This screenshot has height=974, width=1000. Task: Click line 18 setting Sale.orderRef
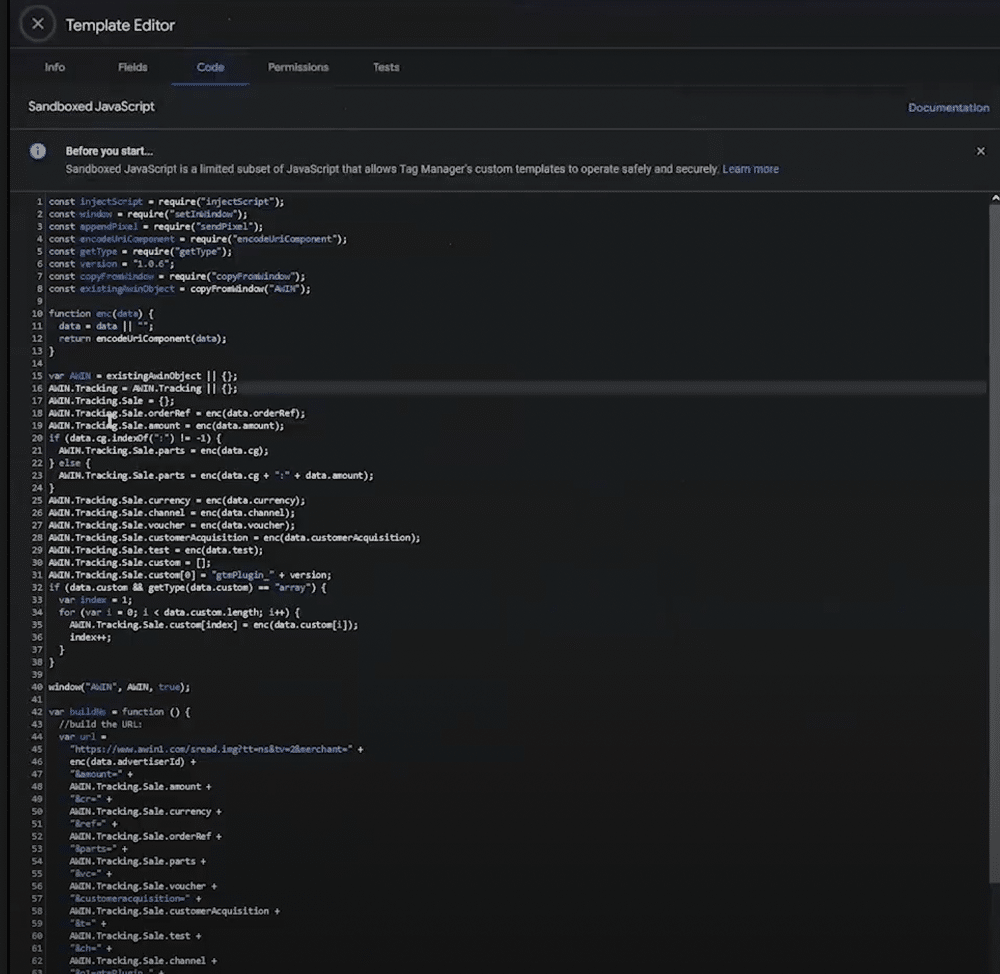[x=177, y=413]
